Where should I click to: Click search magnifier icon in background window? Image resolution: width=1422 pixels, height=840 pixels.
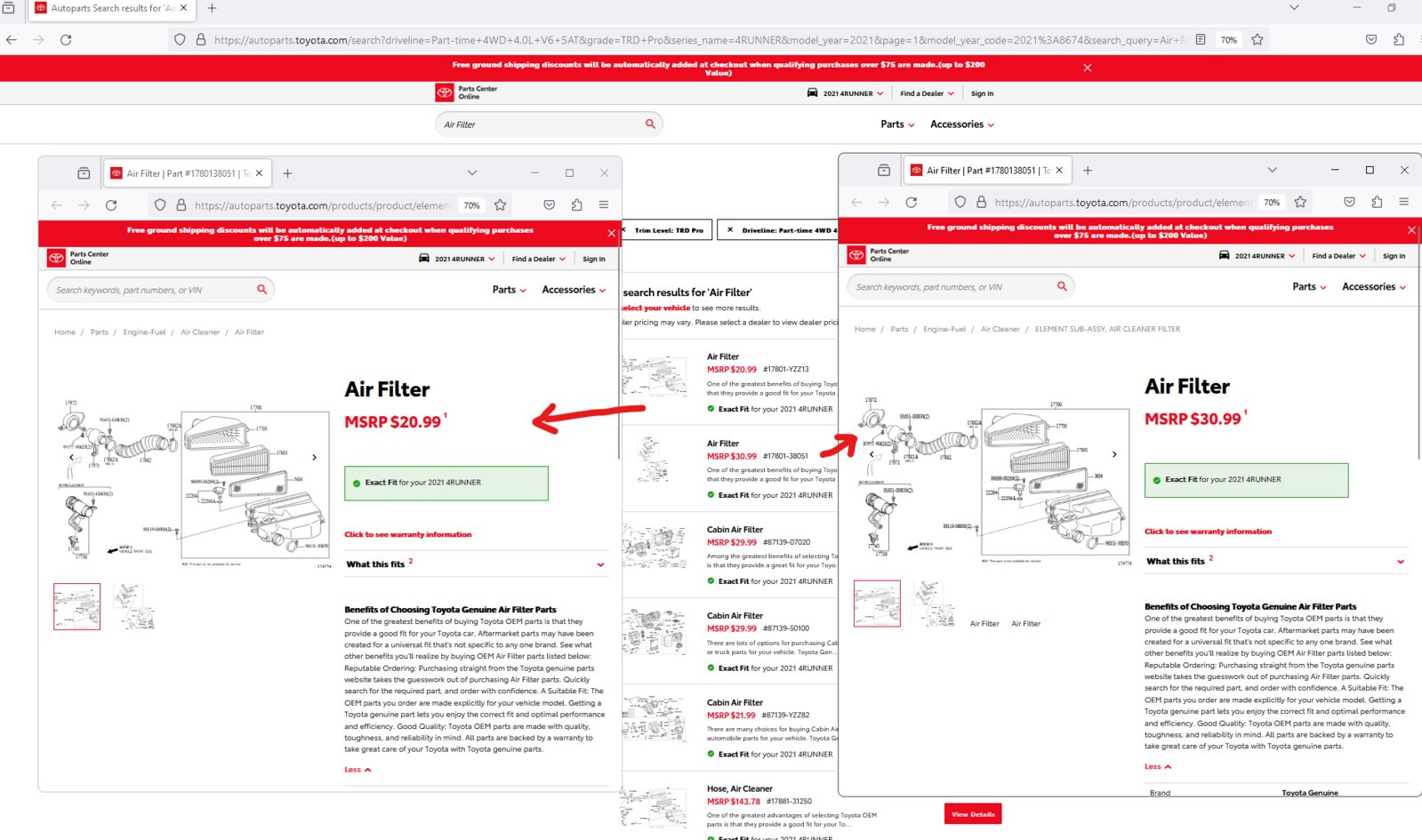point(650,124)
